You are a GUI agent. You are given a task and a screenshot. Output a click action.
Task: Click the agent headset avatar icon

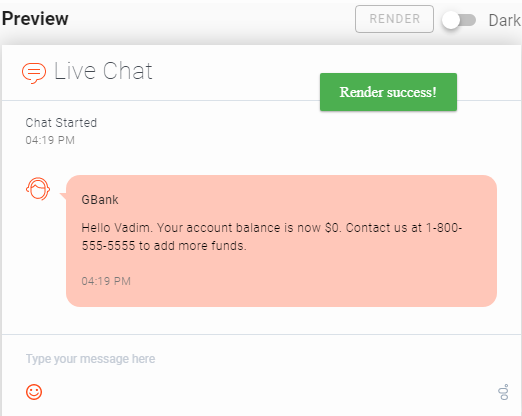click(38, 189)
